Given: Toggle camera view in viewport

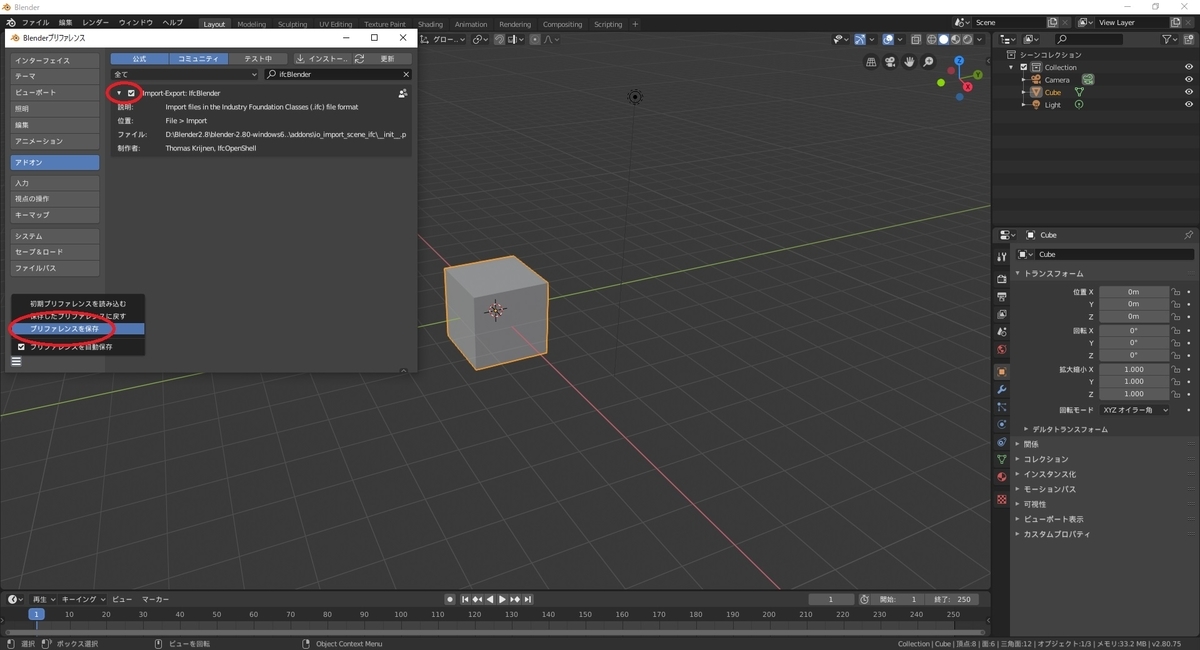Looking at the screenshot, I should tap(891, 62).
